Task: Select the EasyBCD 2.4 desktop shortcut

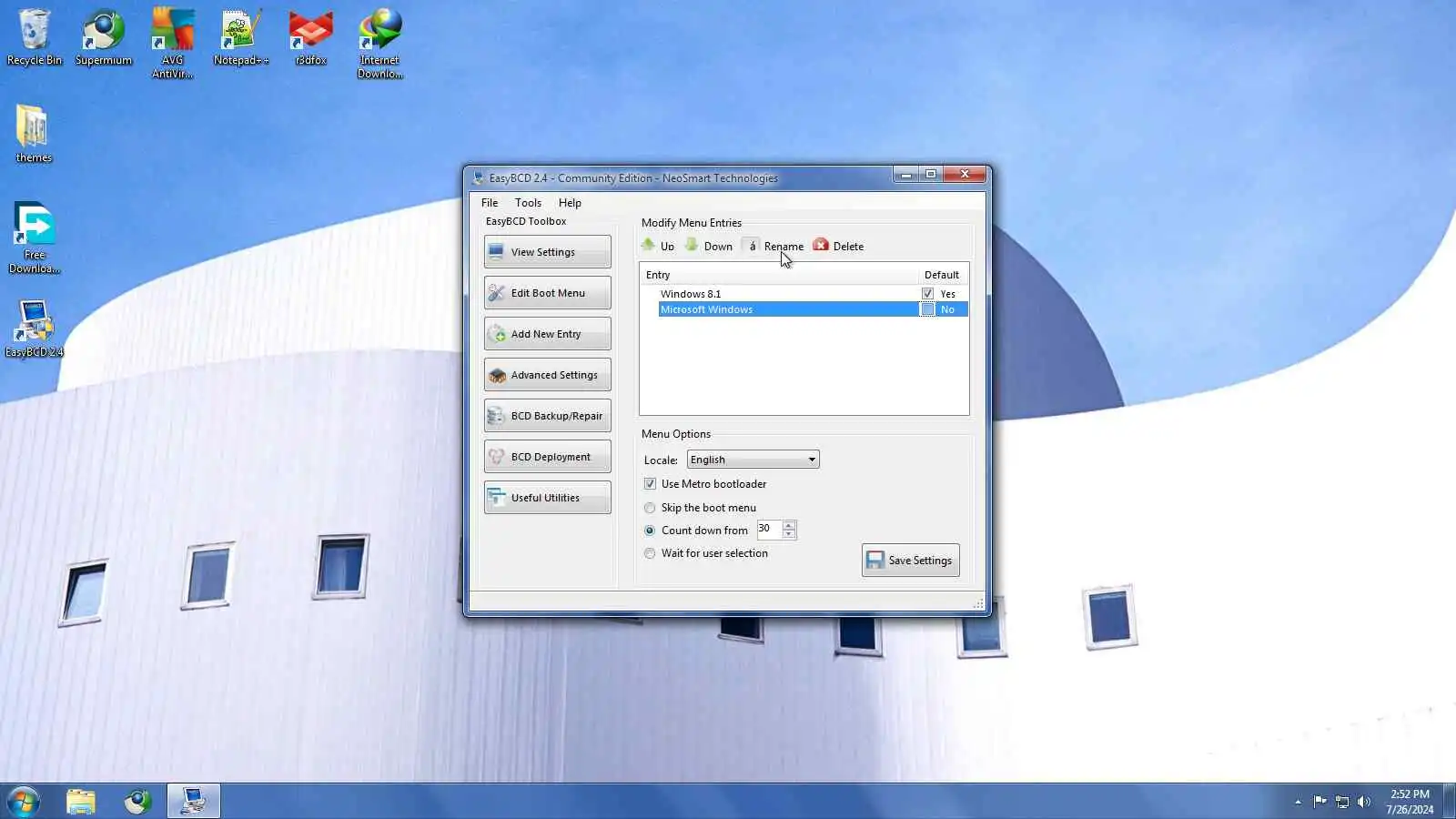Action: pos(35,329)
